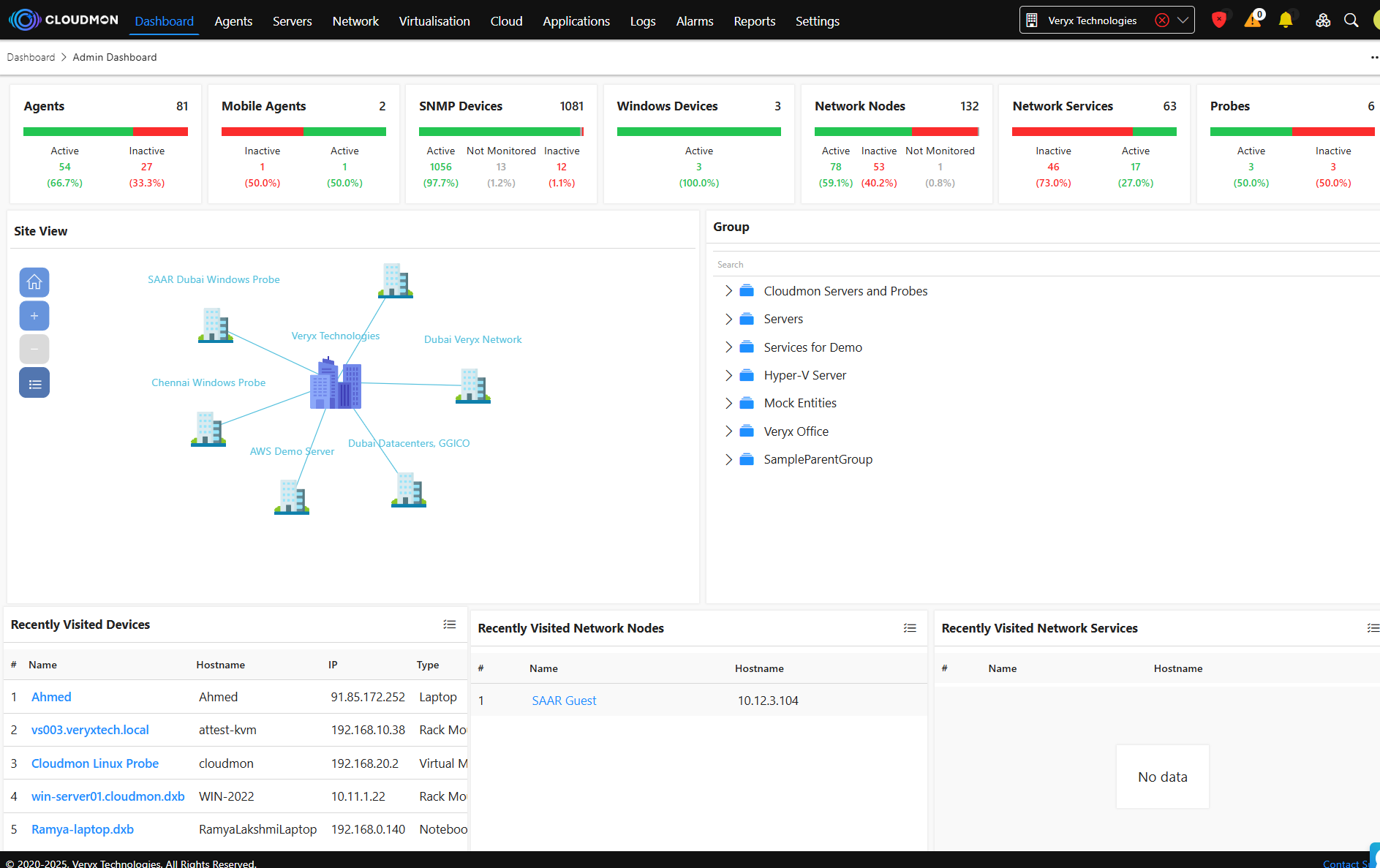Zoom in on the site map

34,316
